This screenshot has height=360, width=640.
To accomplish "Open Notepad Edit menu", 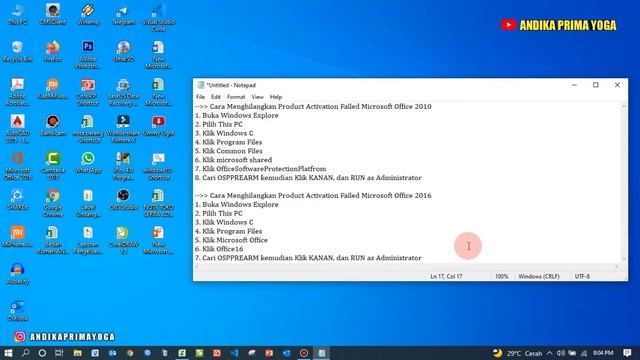I will click(216, 97).
